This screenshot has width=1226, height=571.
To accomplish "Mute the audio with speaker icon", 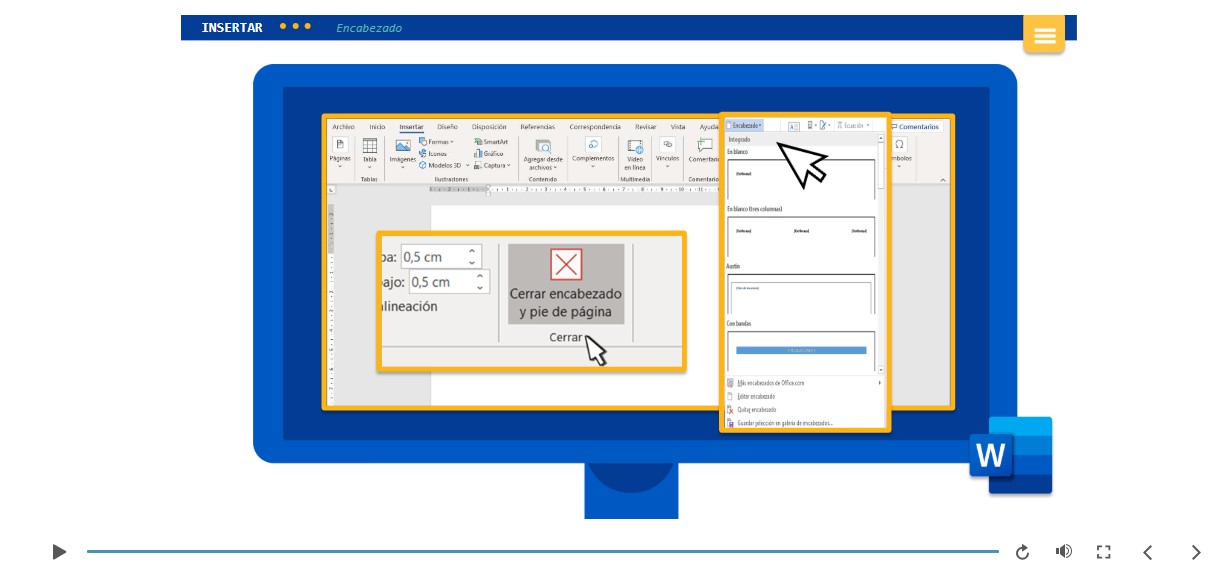I will (1063, 552).
